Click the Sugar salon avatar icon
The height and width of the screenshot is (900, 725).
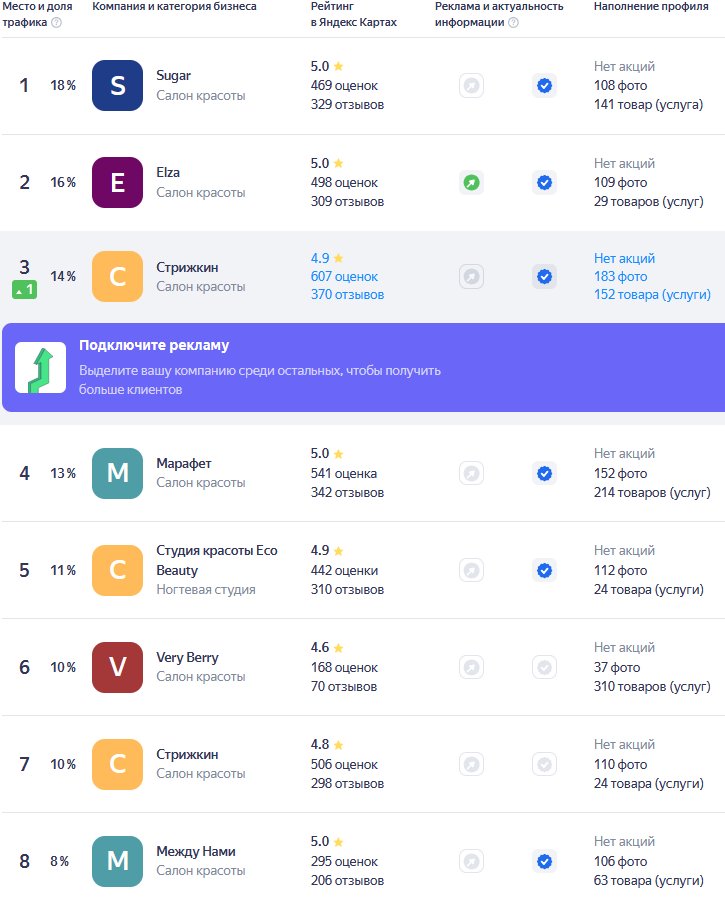tap(117, 85)
